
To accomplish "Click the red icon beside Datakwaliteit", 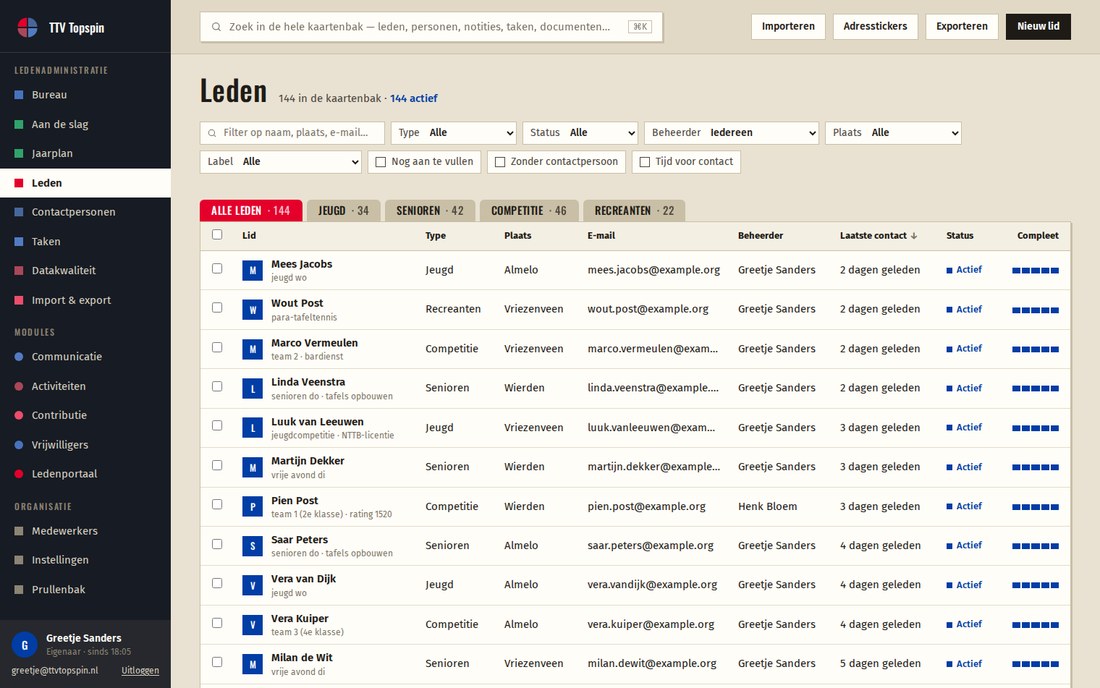I will click(x=19, y=270).
